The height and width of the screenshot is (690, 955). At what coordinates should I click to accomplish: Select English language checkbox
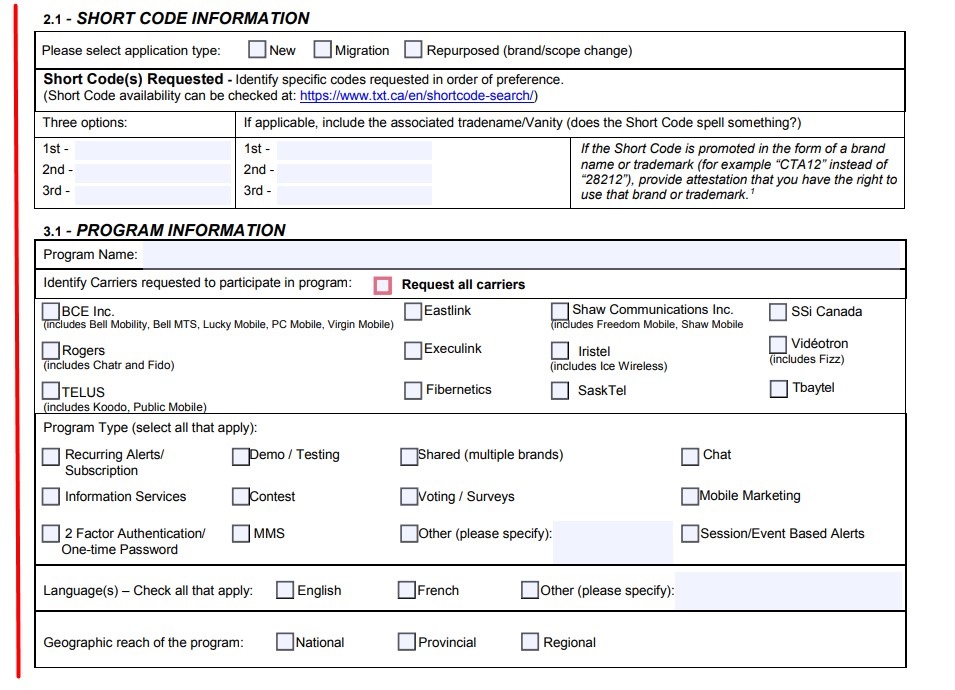pyautogui.click(x=284, y=590)
